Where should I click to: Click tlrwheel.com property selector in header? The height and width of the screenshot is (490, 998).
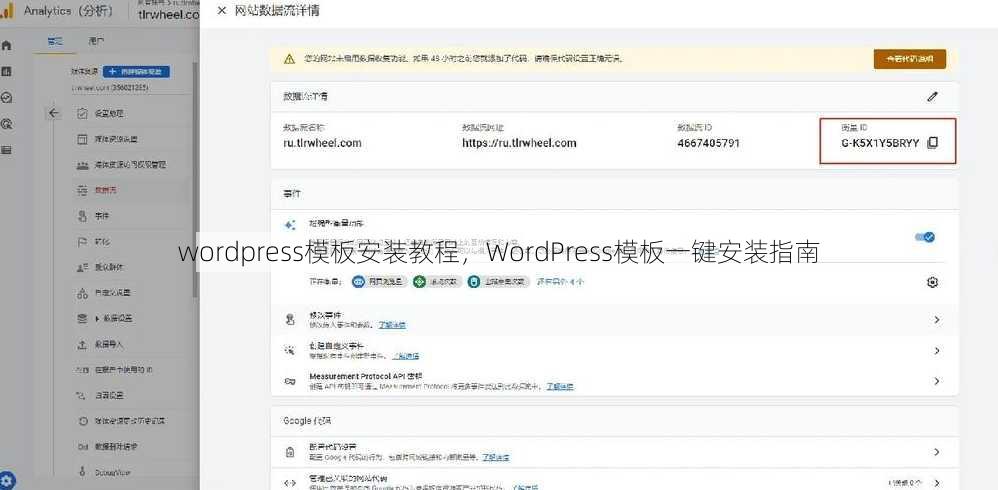169,15
